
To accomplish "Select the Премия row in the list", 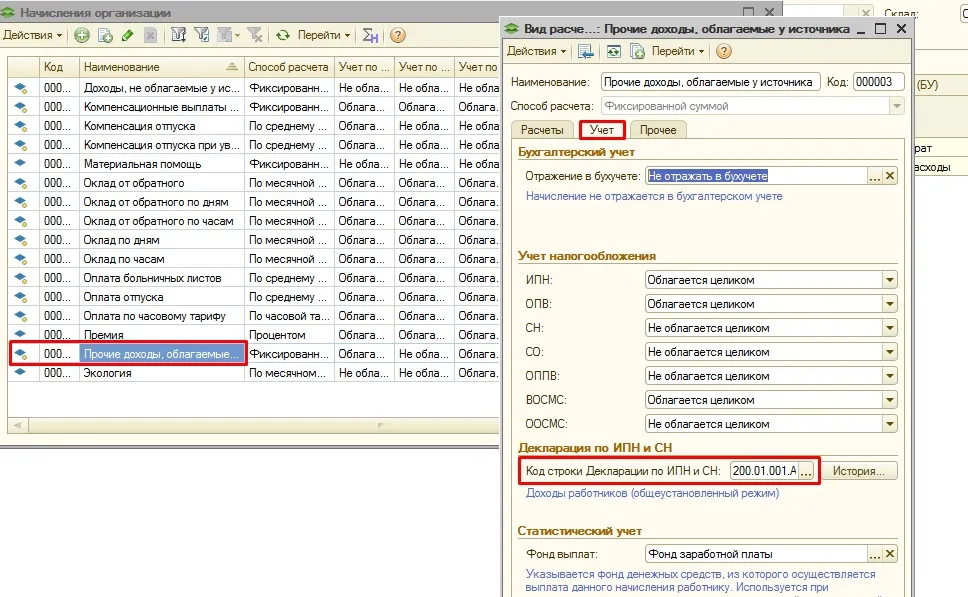I will 253,335.
